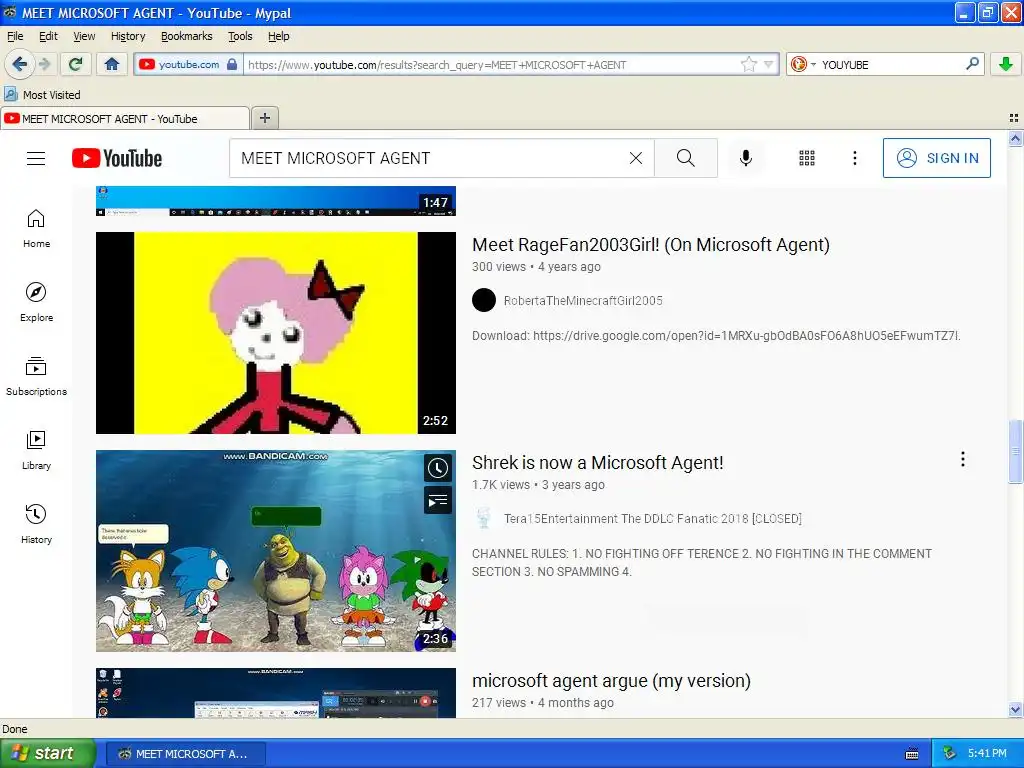Open the YouTube apps grid icon
The width and height of the screenshot is (1024, 768).
click(807, 158)
